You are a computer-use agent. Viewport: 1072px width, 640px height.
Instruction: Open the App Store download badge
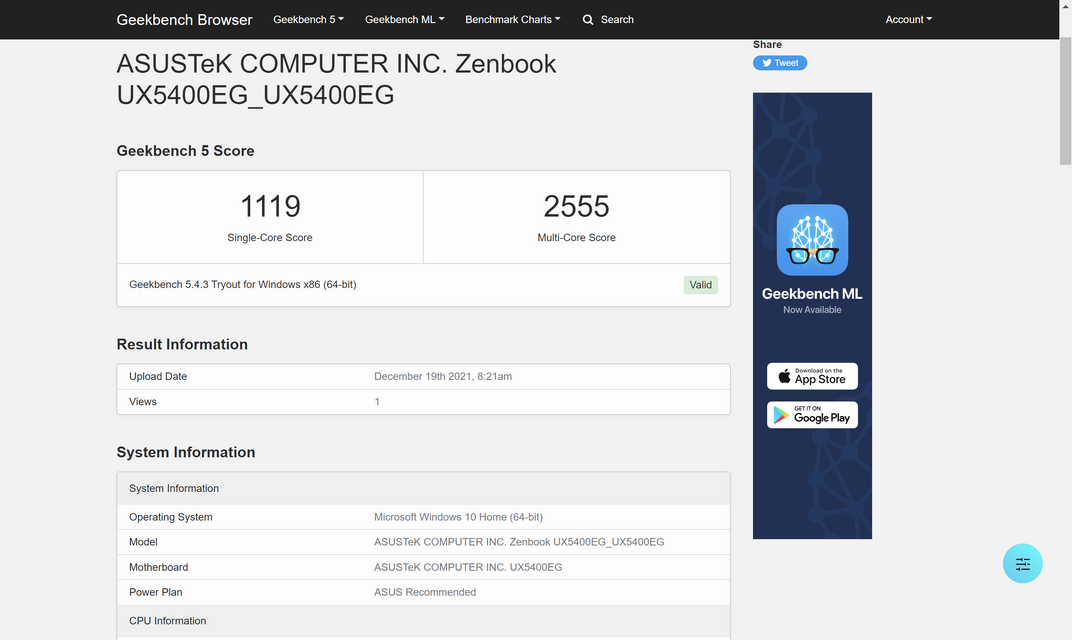812,376
